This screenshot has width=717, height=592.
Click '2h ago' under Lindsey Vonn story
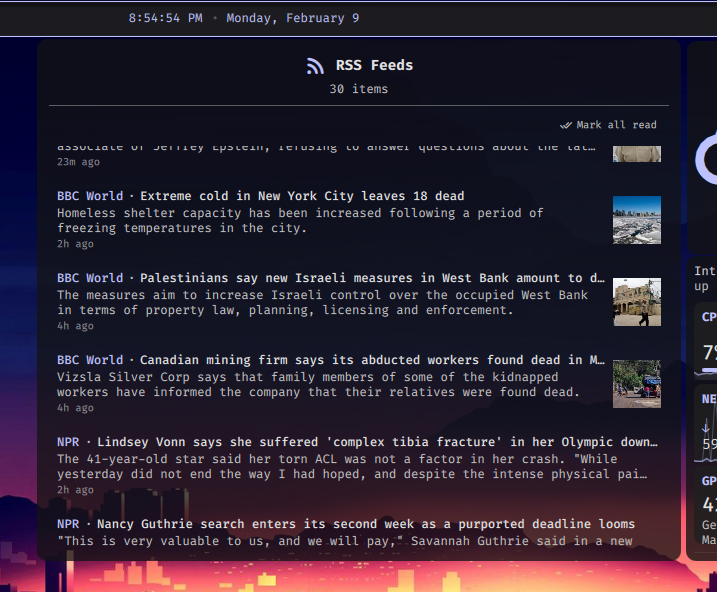coord(75,490)
